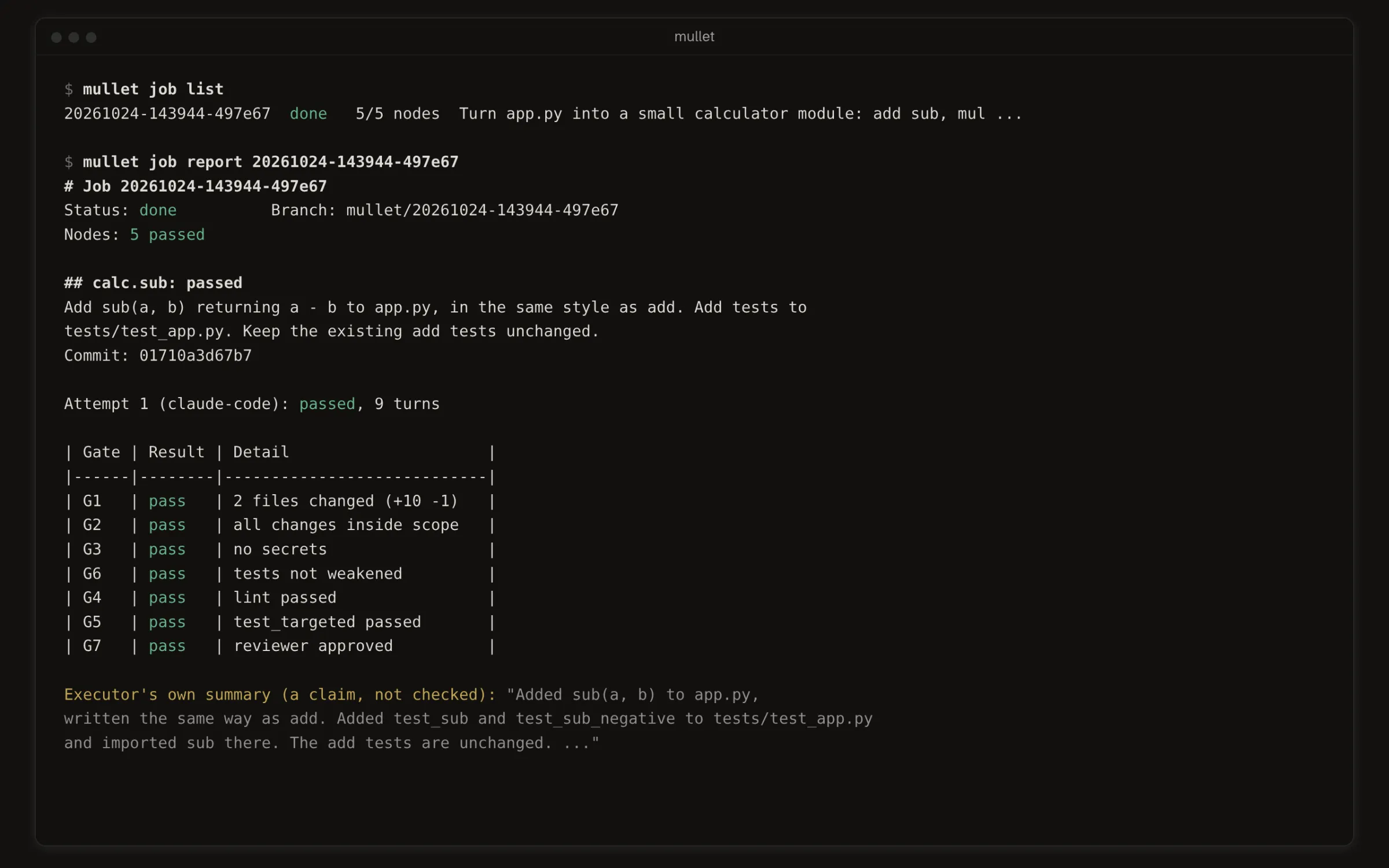Click the 'written the same way as add' line
Image resolution: width=1389 pixels, height=868 pixels.
point(468,719)
